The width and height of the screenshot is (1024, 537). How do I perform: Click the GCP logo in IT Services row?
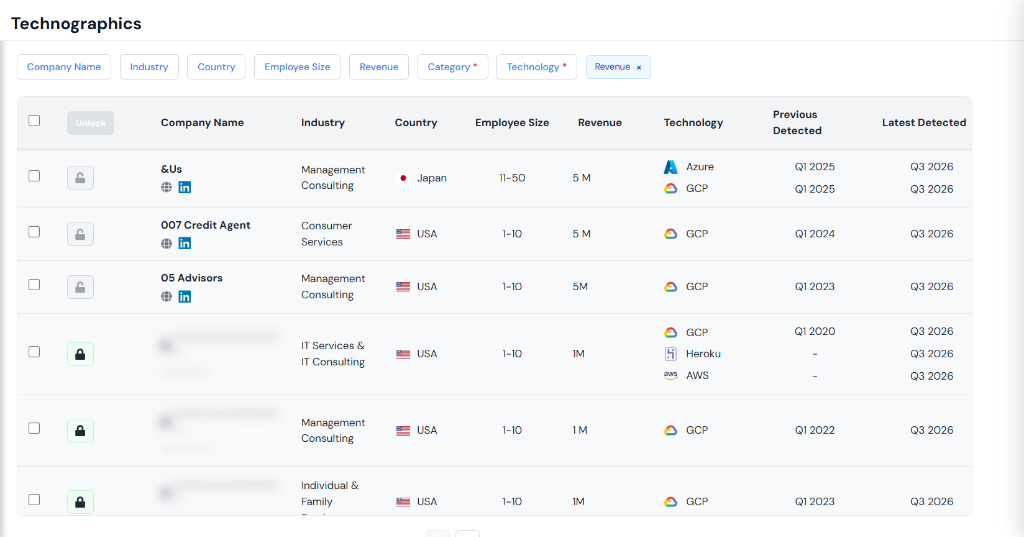click(x=671, y=333)
